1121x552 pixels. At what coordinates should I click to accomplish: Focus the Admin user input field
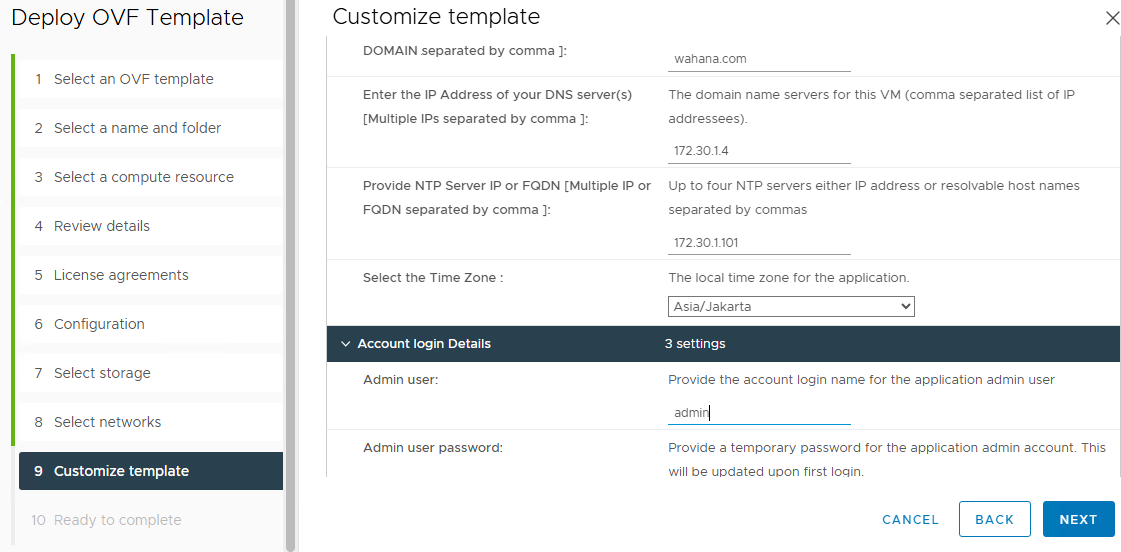758,413
